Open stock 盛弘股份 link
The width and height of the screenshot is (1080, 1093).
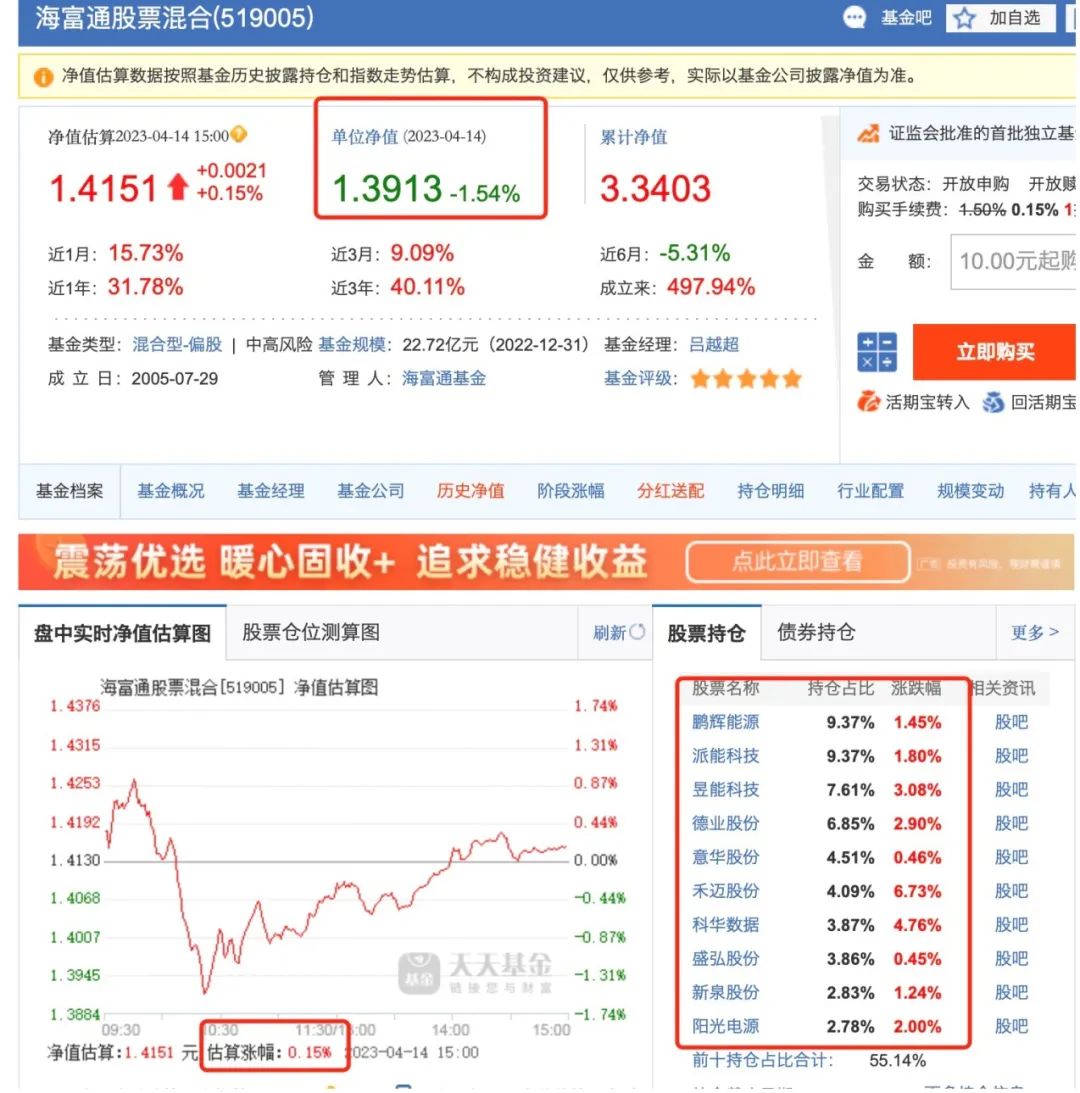pyautogui.click(x=725, y=958)
